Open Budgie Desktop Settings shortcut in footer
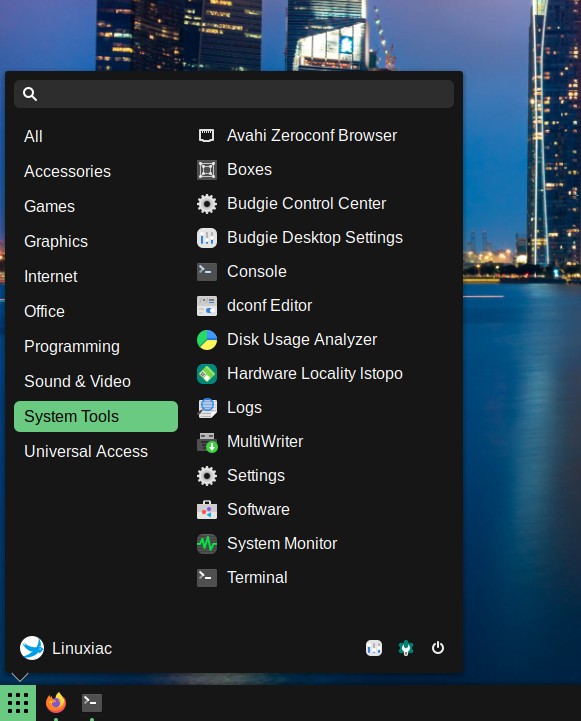Image resolution: width=581 pixels, height=721 pixels. click(x=374, y=648)
